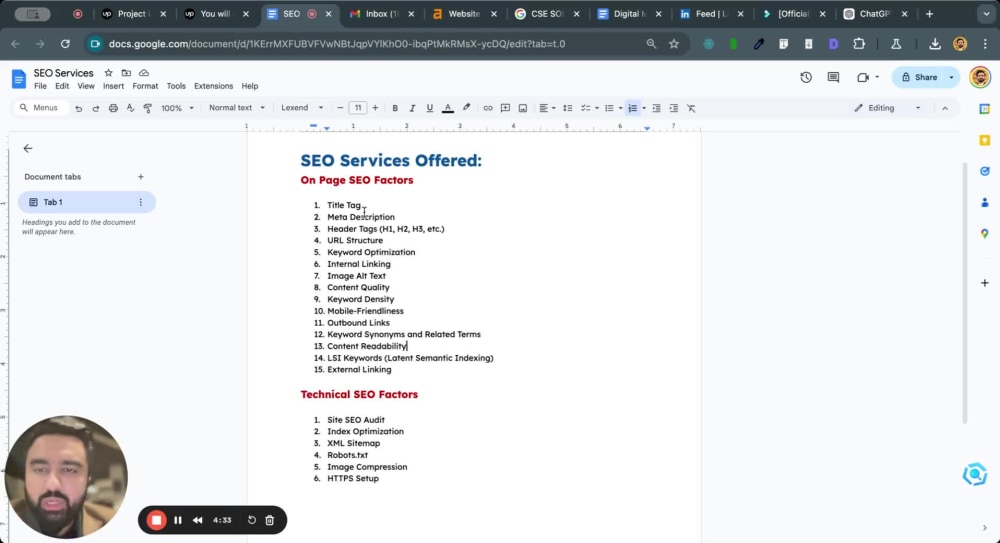1000x543 pixels.
Task: Open the bulleted list dropdown
Action: [x=613, y=108]
